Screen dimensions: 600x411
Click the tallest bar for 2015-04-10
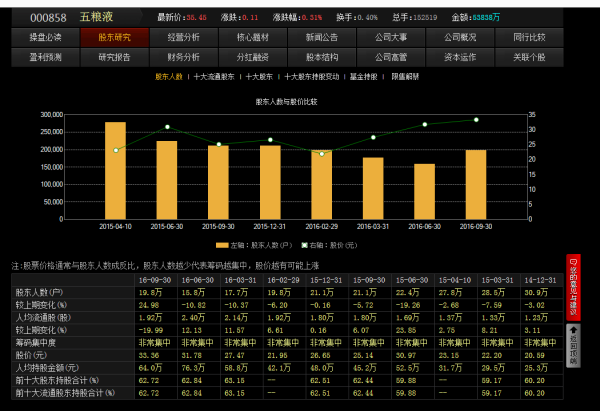(116, 171)
